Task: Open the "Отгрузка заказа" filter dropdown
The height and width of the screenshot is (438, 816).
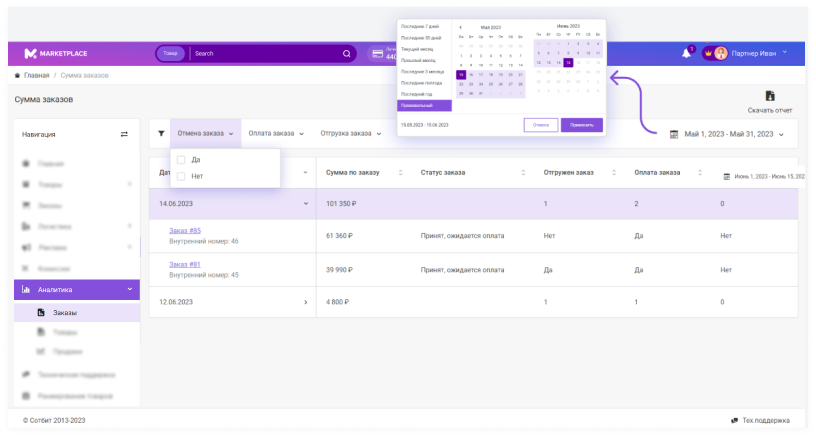Action: [x=350, y=133]
